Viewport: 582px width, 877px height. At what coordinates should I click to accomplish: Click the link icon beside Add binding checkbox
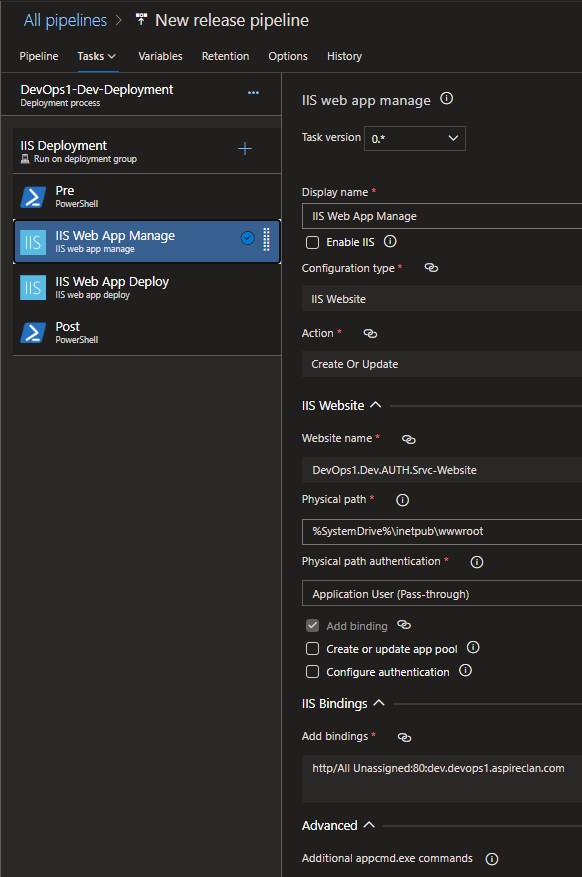click(x=404, y=625)
